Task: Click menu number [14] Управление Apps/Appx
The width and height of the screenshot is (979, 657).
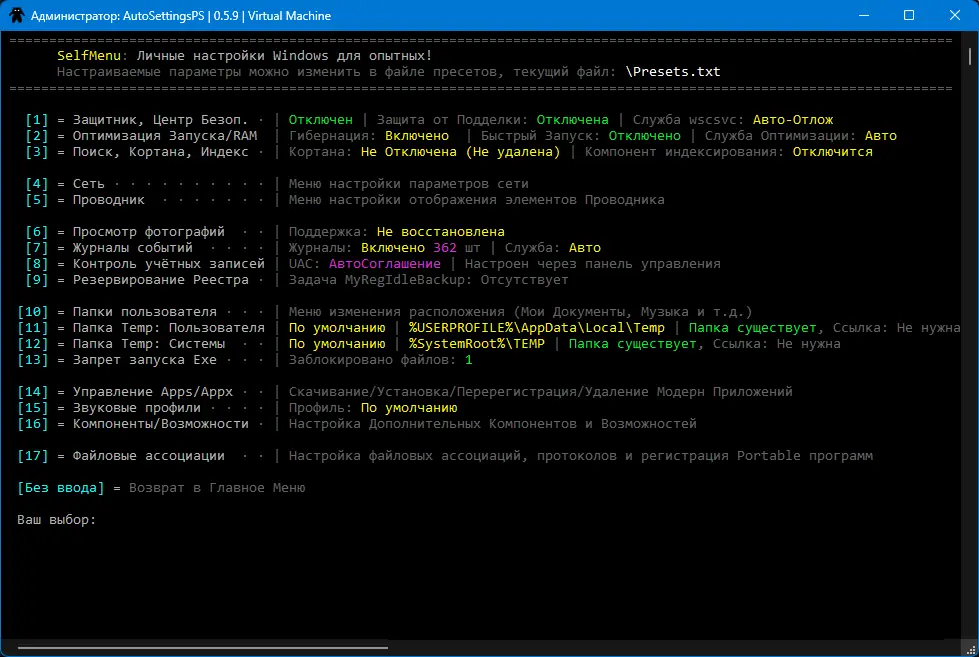Action: tap(32, 392)
